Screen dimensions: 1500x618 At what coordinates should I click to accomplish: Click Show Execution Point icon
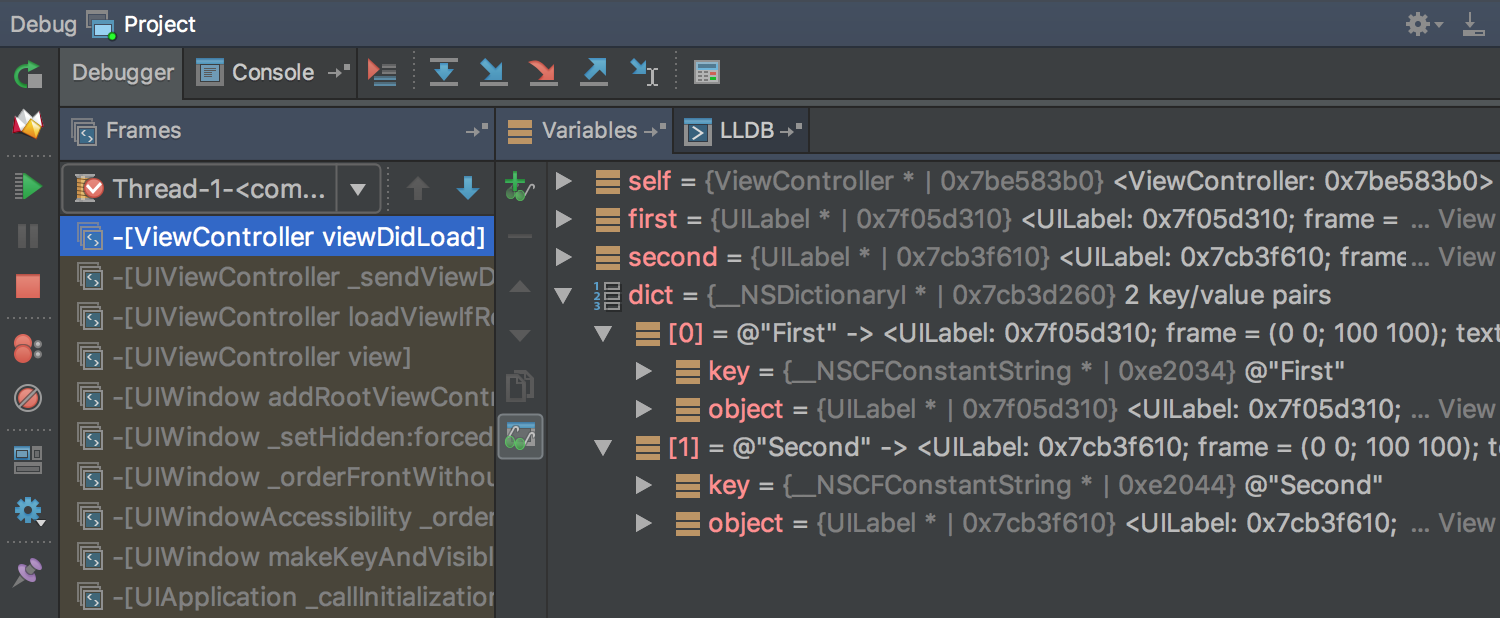(382, 72)
